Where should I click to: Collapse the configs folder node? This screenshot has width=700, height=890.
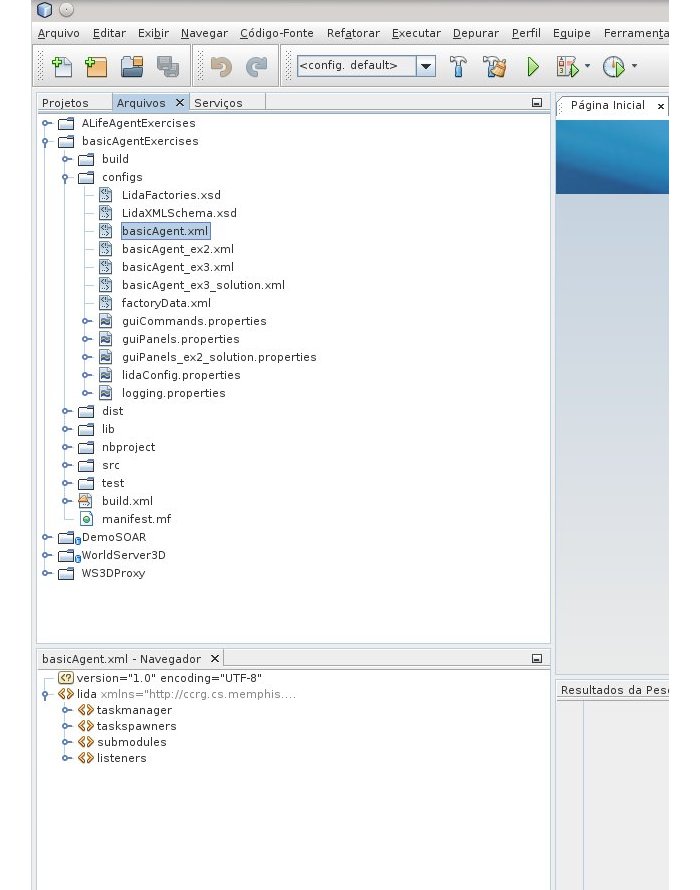[x=67, y=178]
